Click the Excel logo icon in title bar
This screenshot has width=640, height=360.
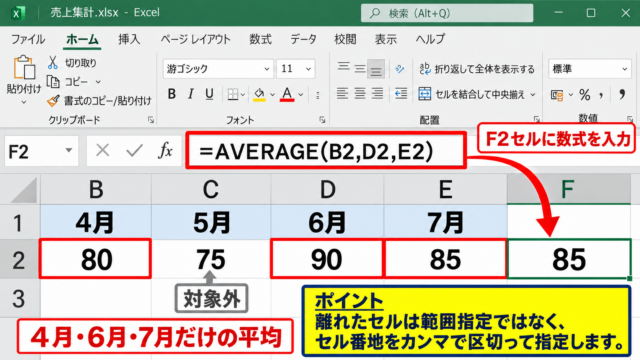point(18,13)
